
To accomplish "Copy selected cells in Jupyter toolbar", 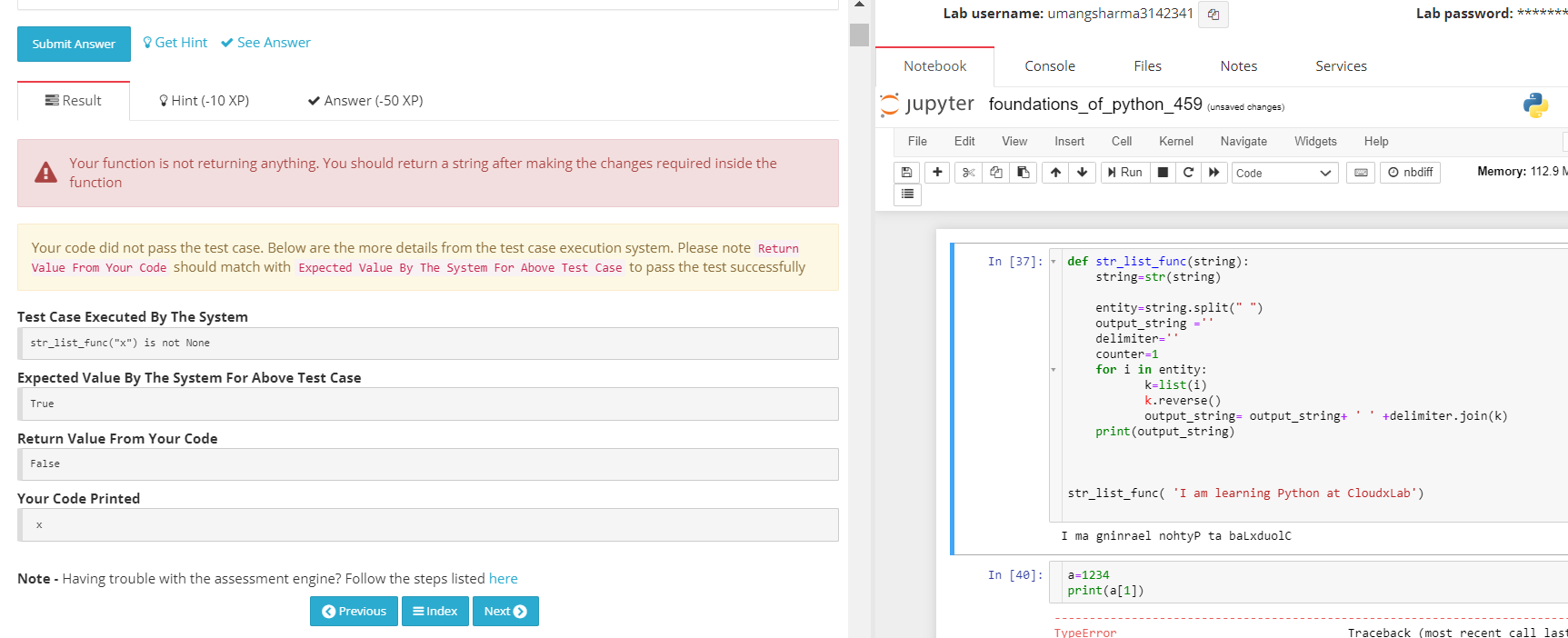I will (995, 173).
